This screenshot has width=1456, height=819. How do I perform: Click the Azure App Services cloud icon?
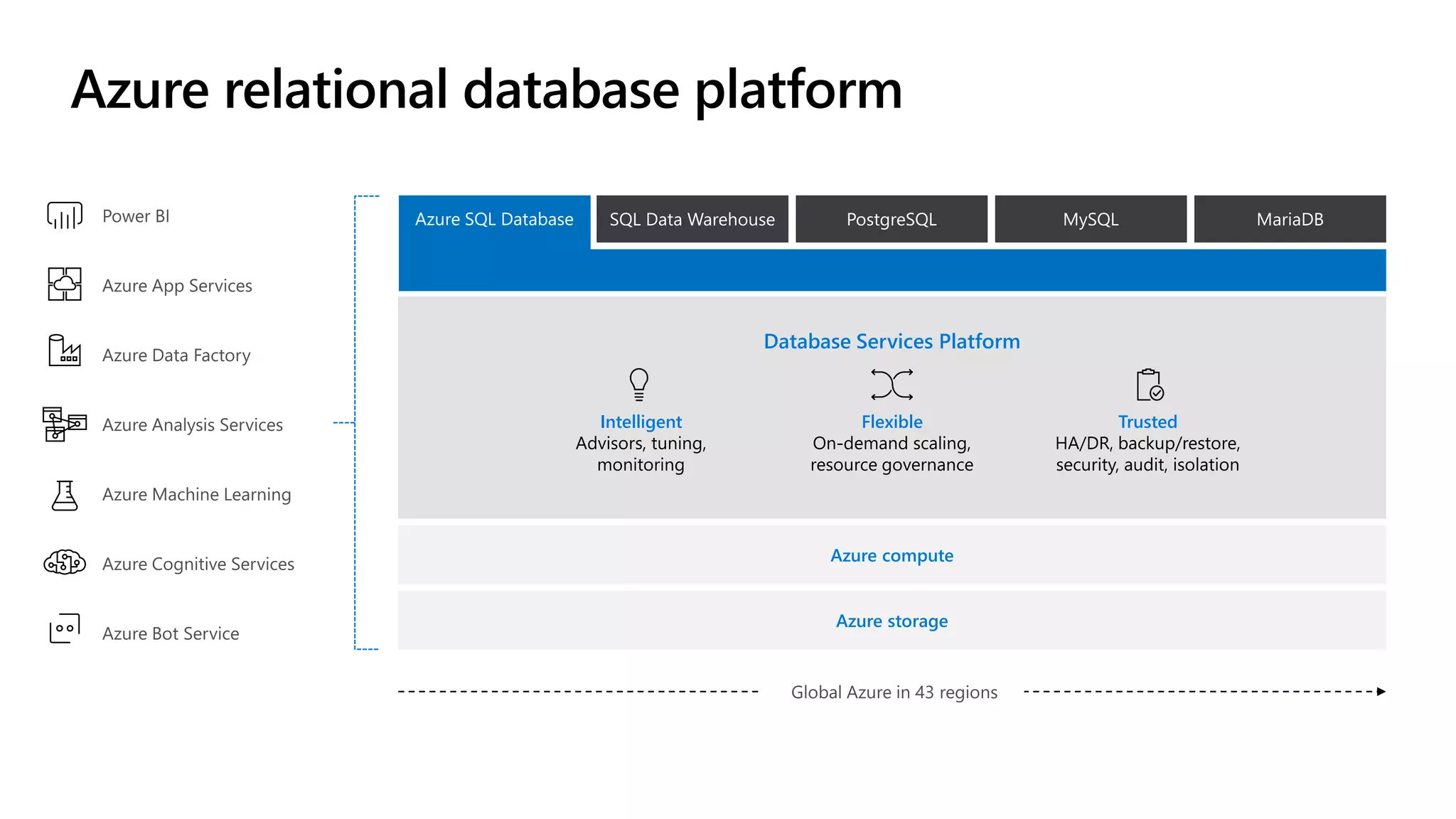65,284
